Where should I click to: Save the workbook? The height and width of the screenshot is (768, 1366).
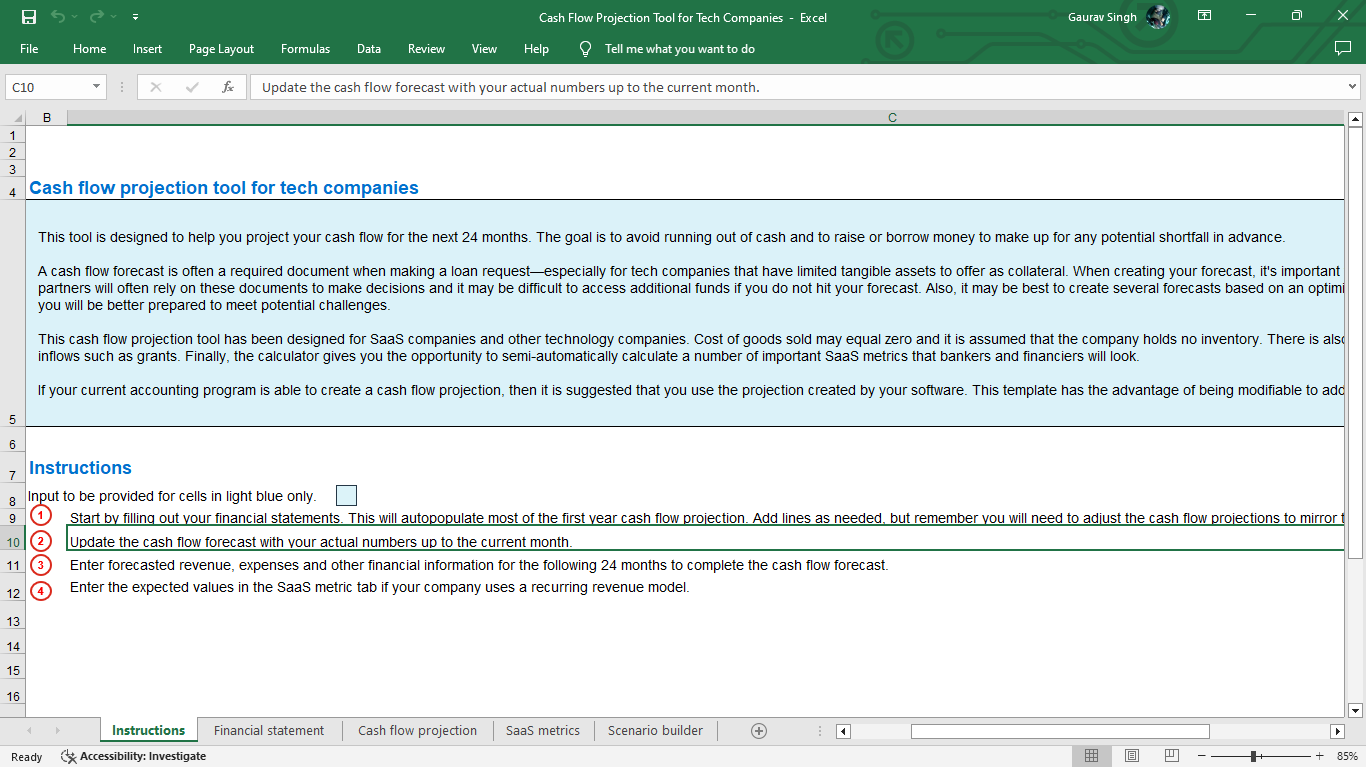click(x=28, y=16)
